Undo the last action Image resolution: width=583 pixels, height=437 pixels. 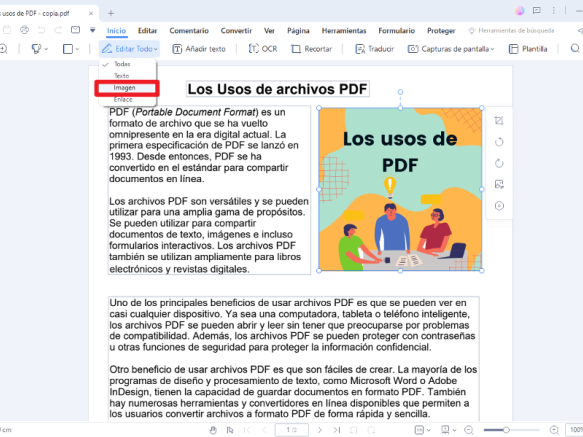coord(41,30)
